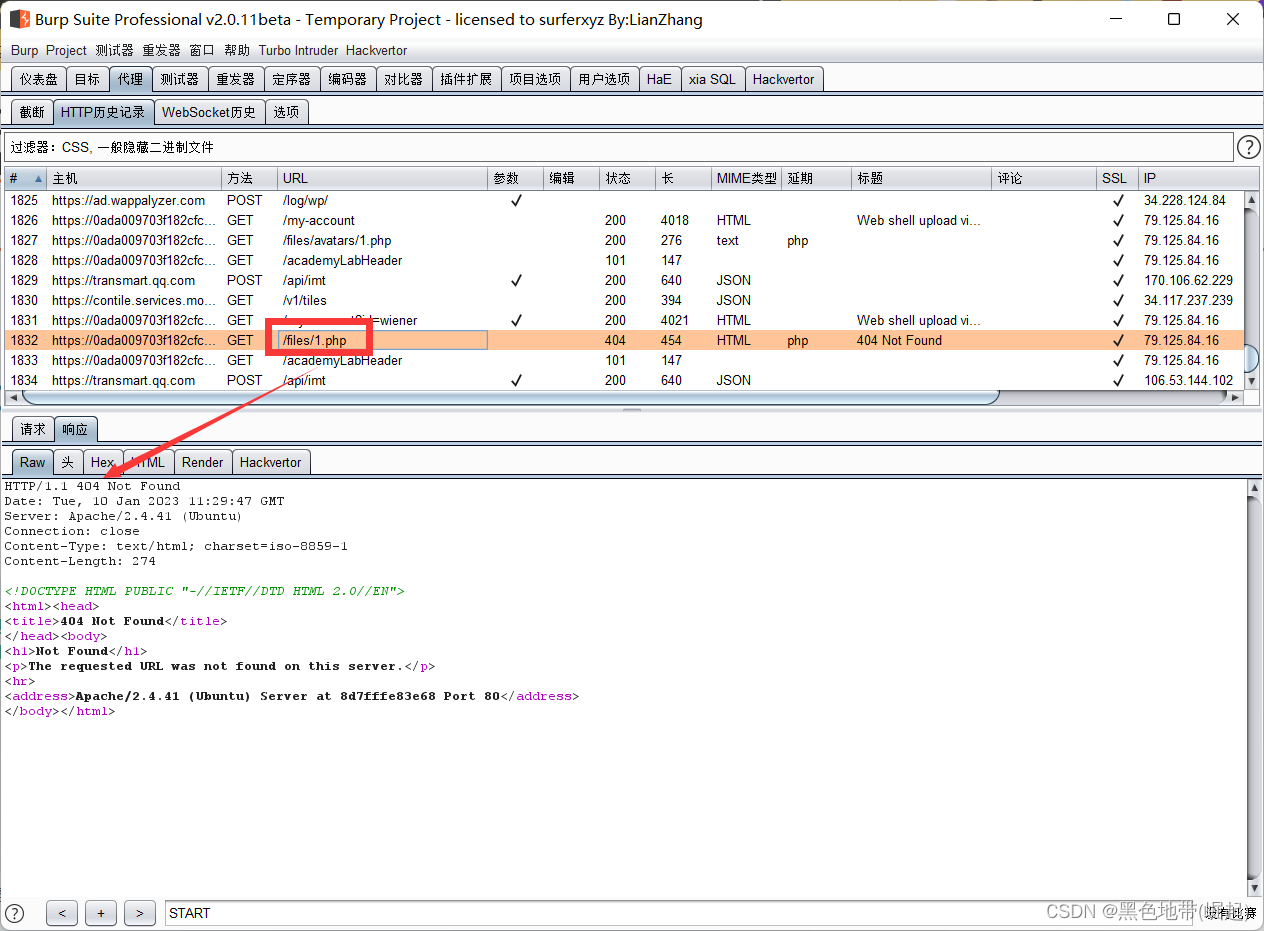Switch to the 目标 tab
The image size is (1264, 931).
tap(87, 79)
